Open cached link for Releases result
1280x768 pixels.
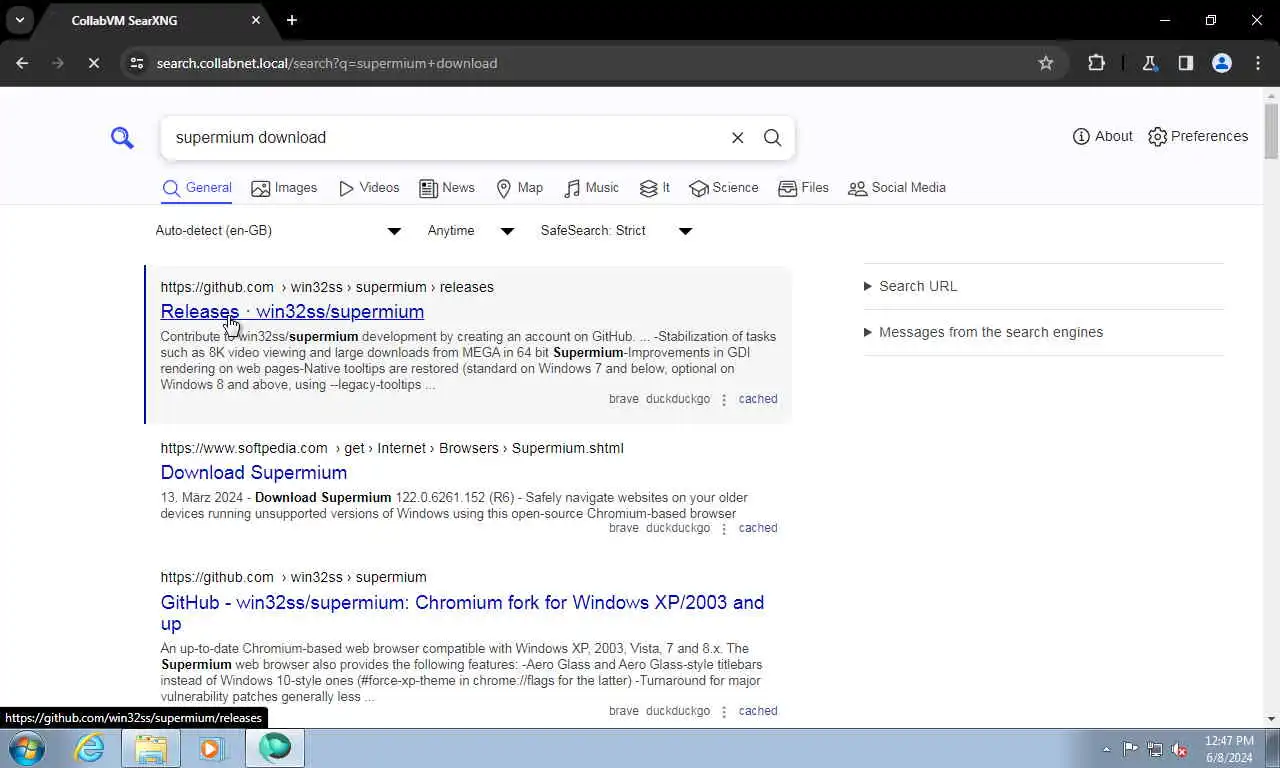(758, 399)
